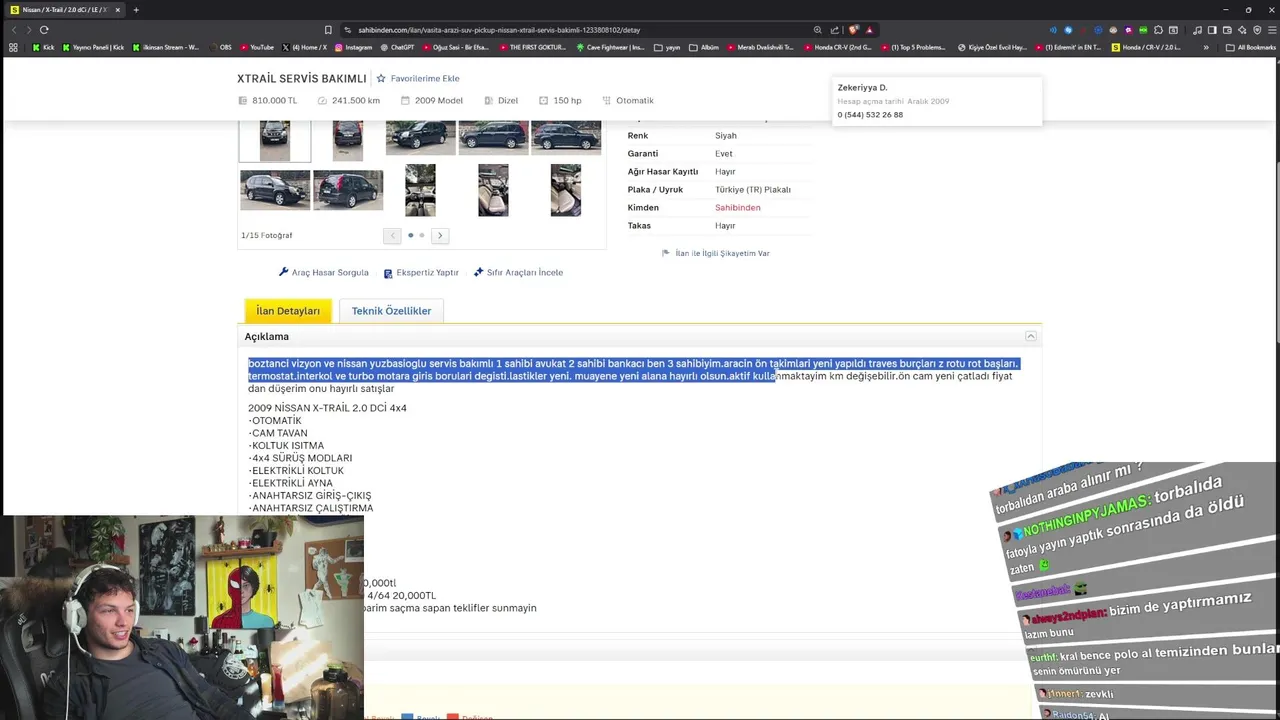Click gallery previous-page left arrow
The width and height of the screenshot is (1280, 720).
392,235
